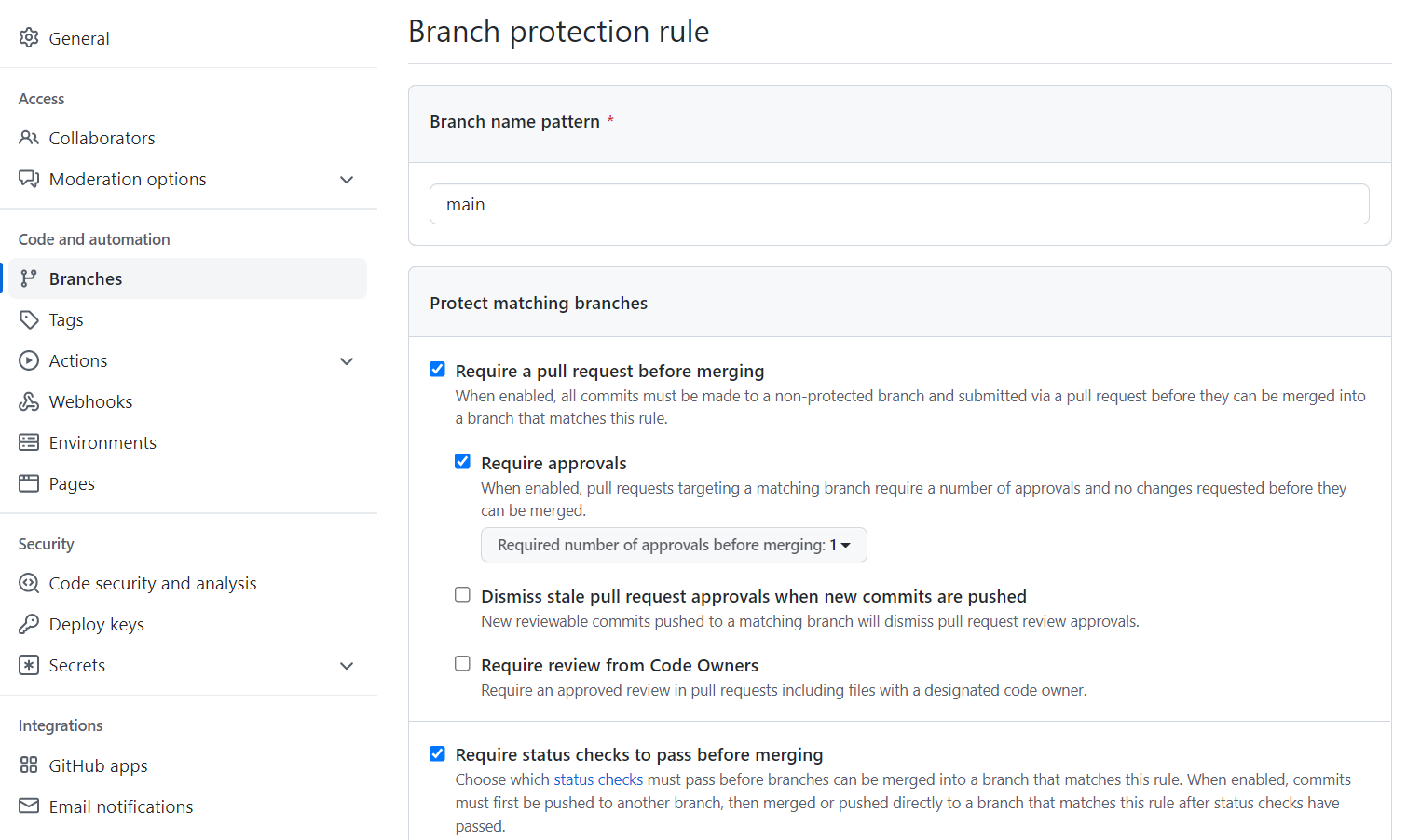Select Branches in the settings sidebar

pyautogui.click(x=189, y=278)
